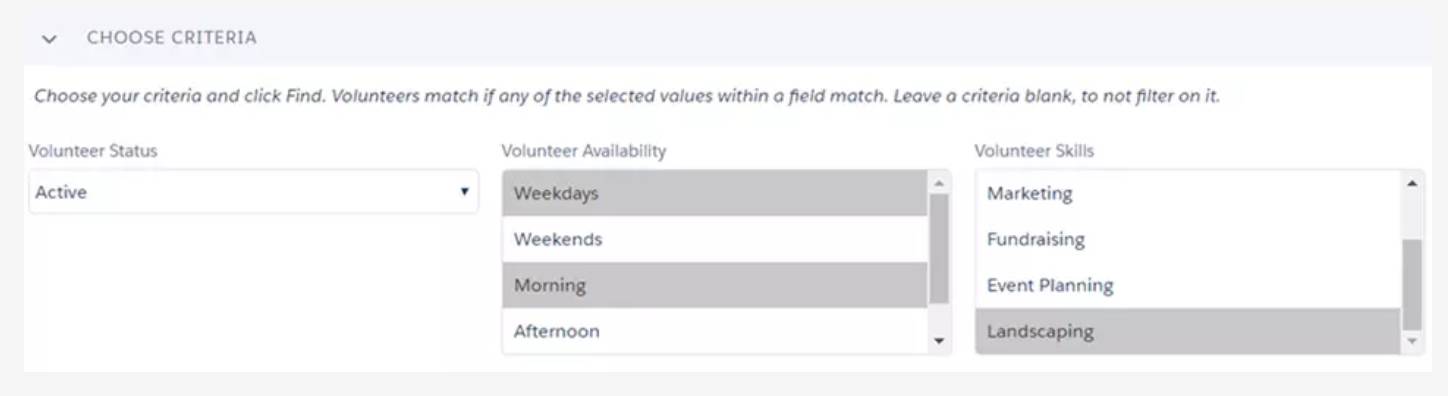Screen dimensions: 1448x396
Task: Select Event Planning in Volunteer Skills
Action: (x=1188, y=285)
